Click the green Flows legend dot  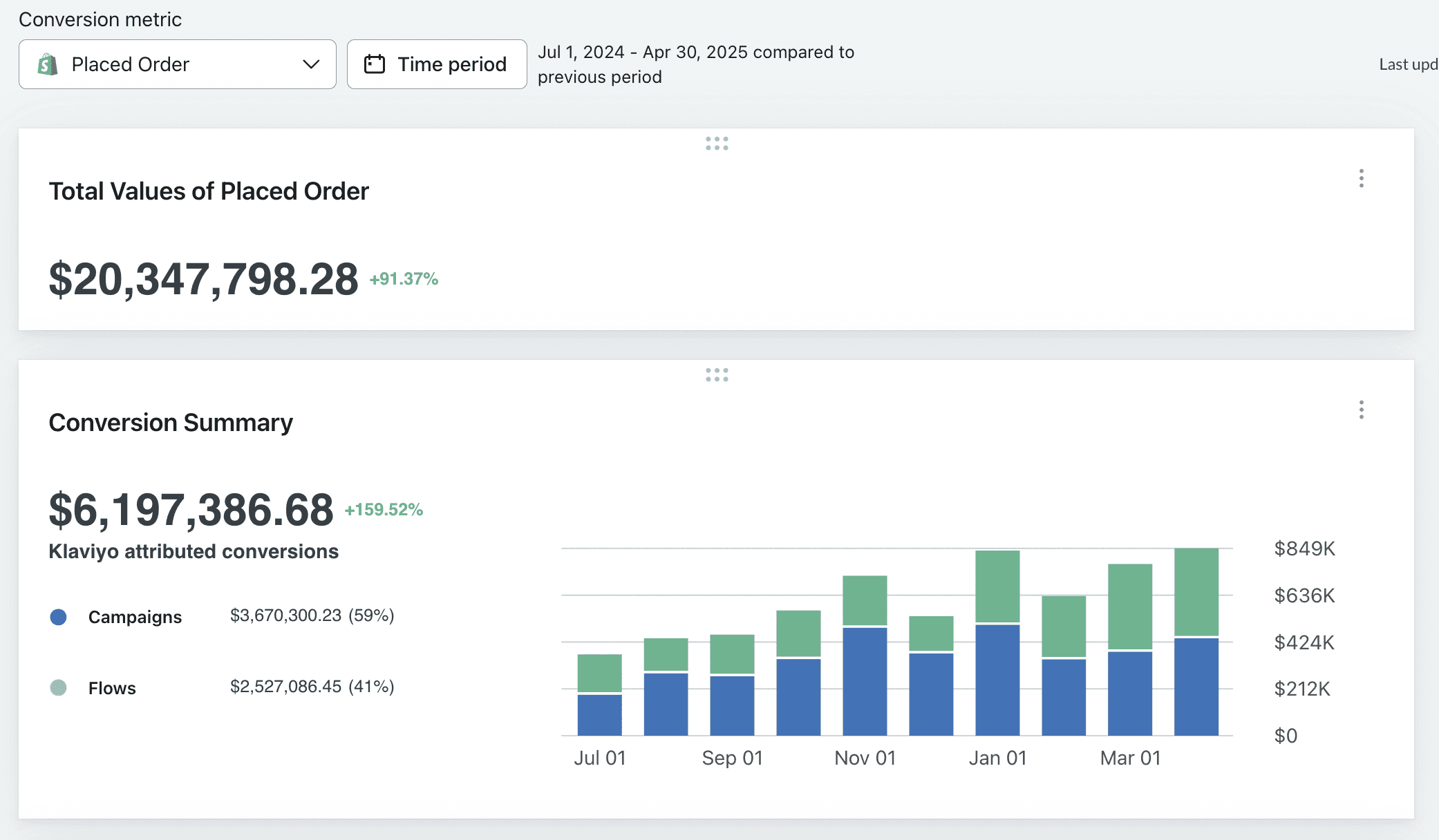pyautogui.click(x=59, y=687)
